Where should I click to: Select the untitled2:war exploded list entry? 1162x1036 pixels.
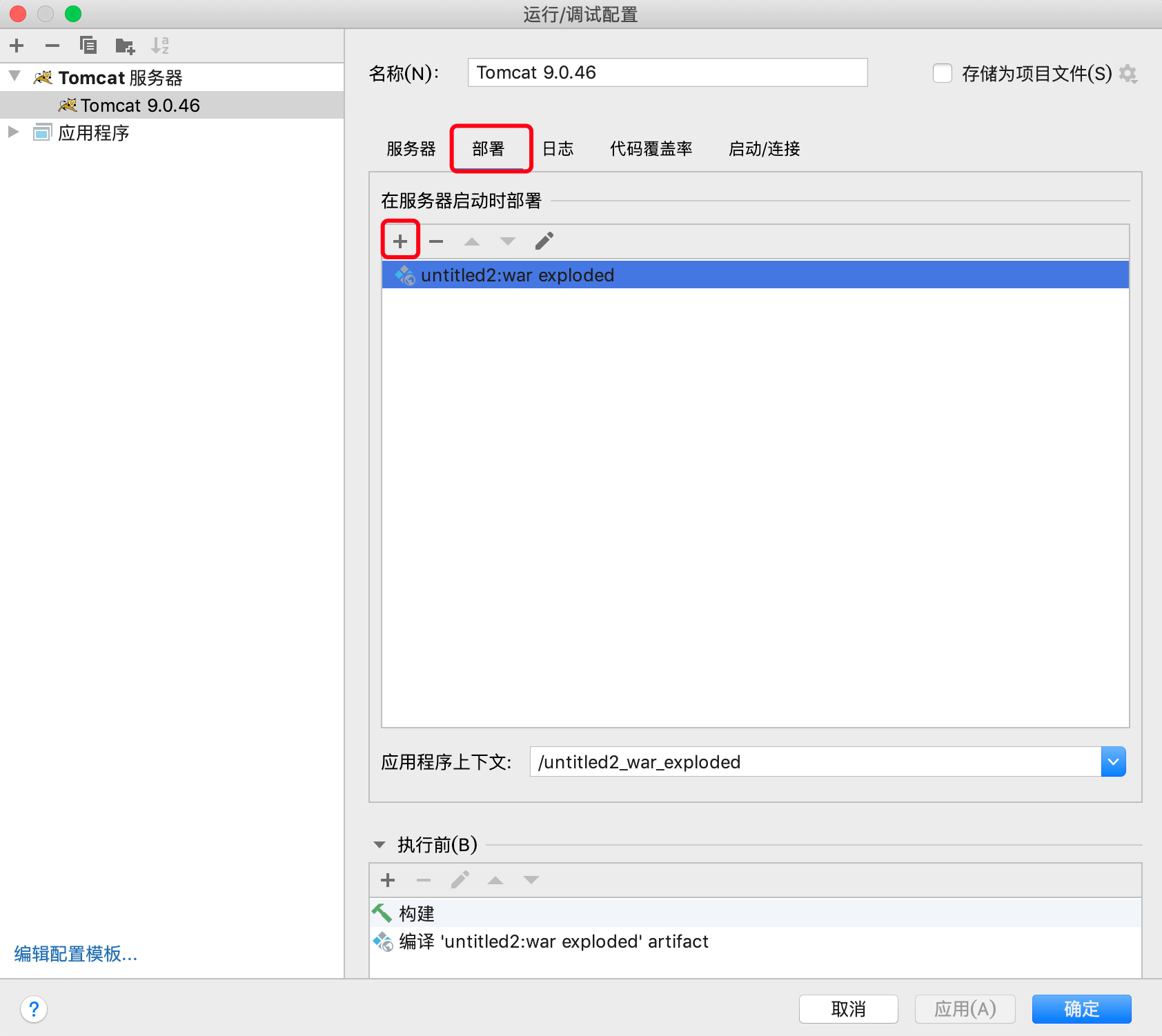[x=517, y=275]
